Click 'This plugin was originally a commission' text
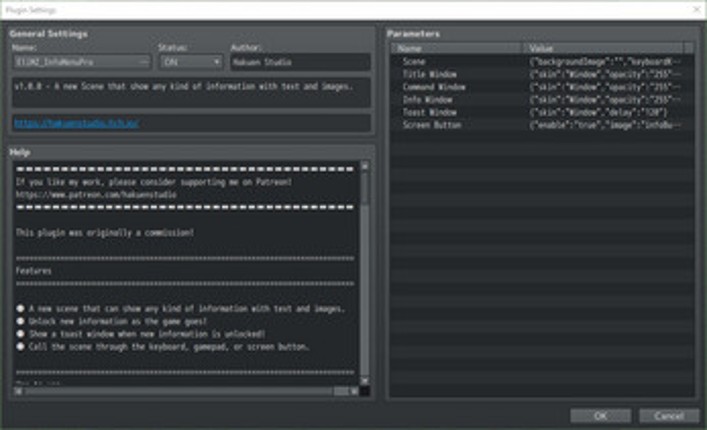The image size is (707, 430). point(105,233)
